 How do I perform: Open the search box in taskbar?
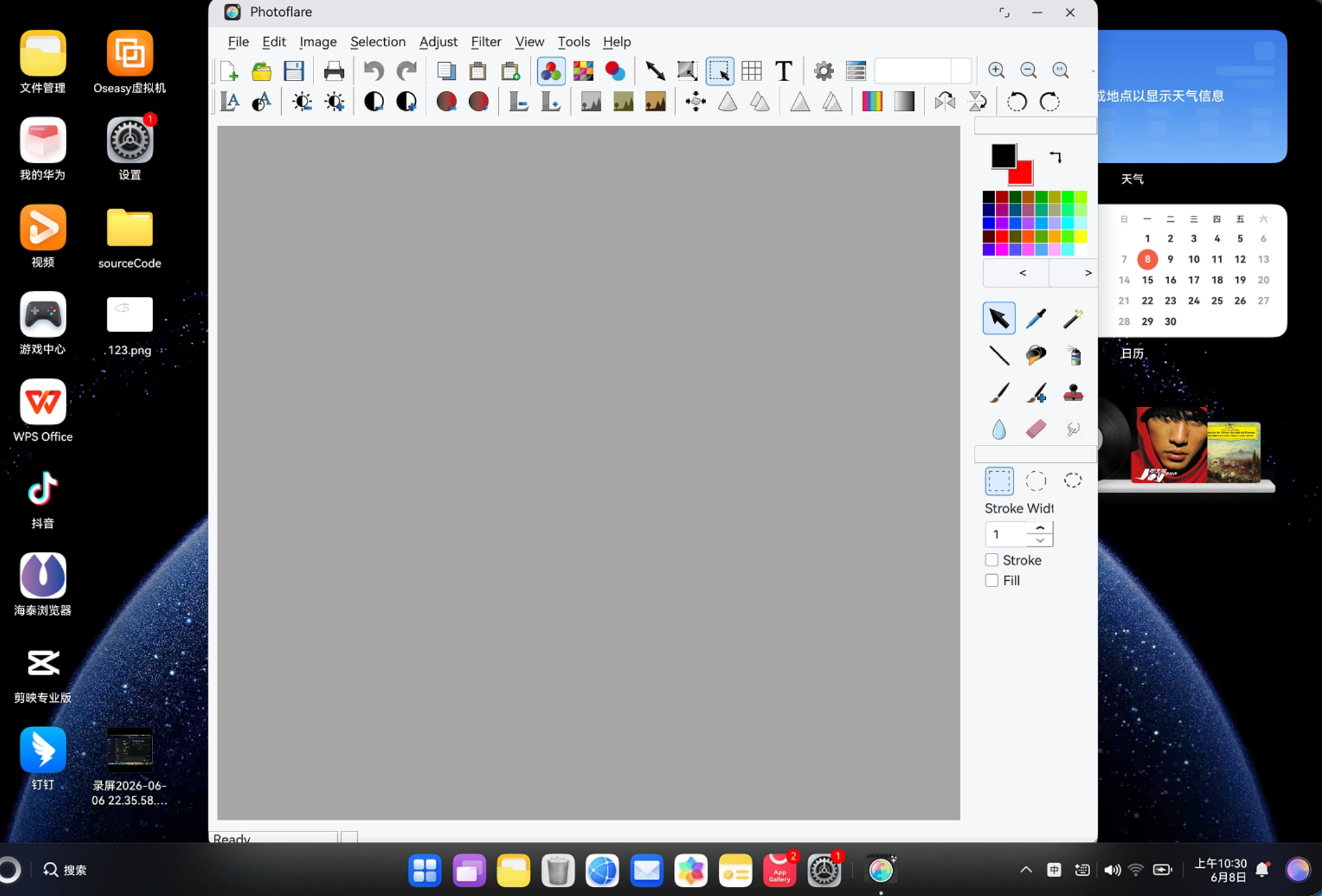tap(65, 870)
